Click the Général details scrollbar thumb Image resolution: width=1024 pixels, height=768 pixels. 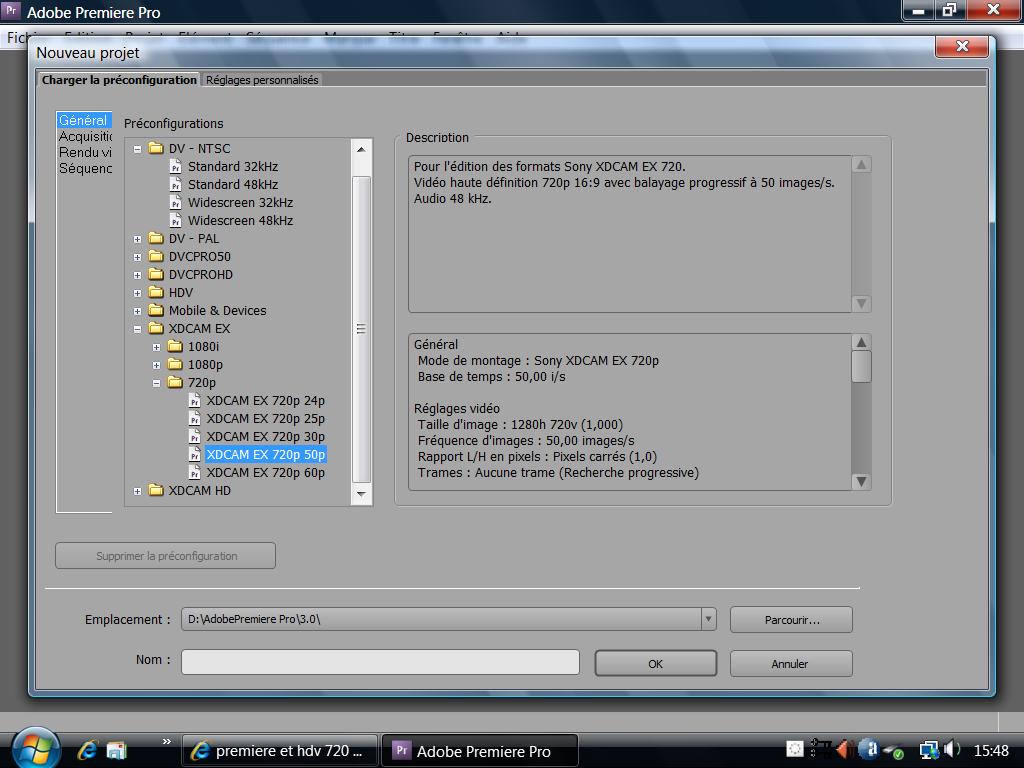click(x=861, y=367)
